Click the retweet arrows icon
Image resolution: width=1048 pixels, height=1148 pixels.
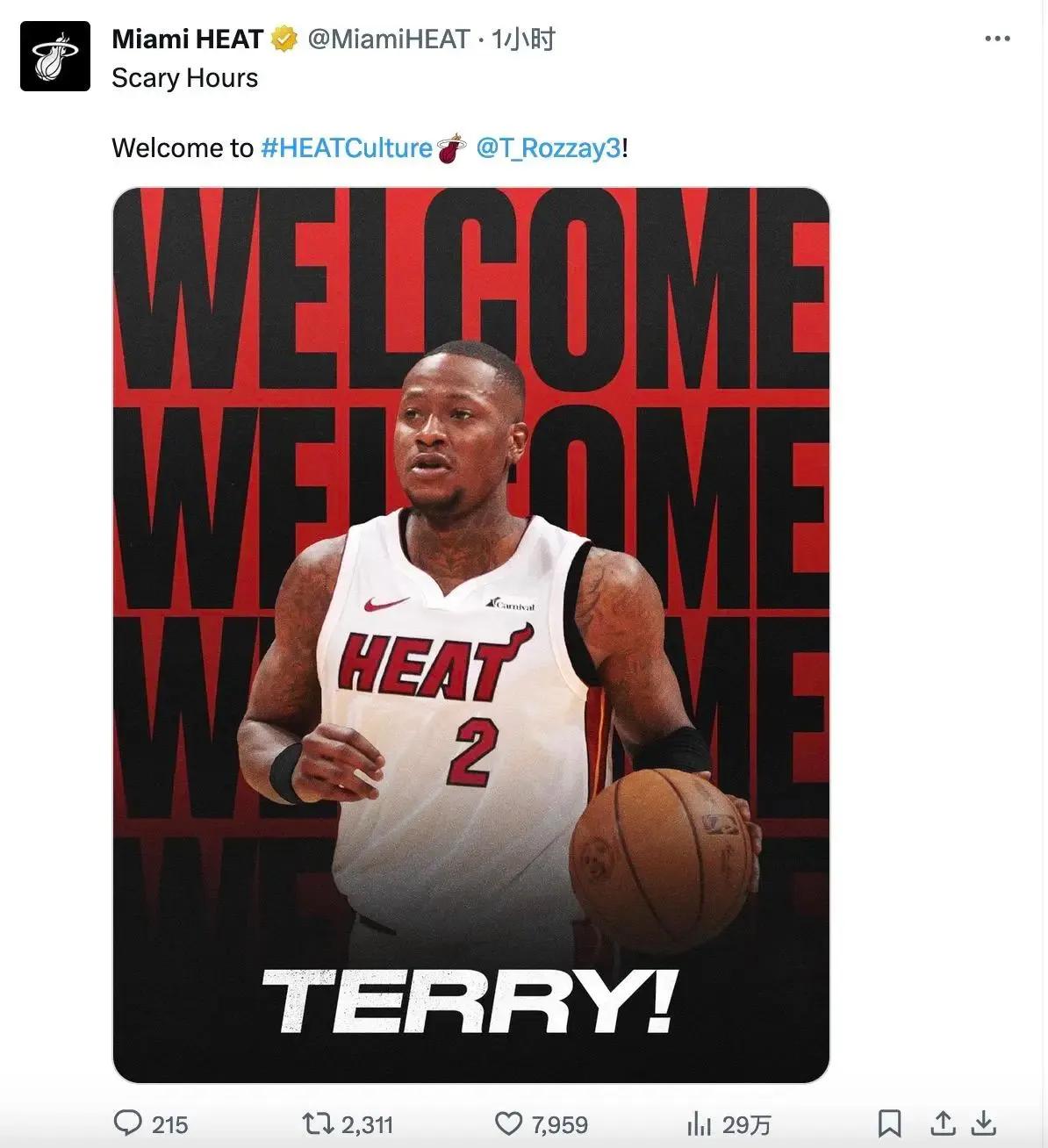(x=318, y=1123)
